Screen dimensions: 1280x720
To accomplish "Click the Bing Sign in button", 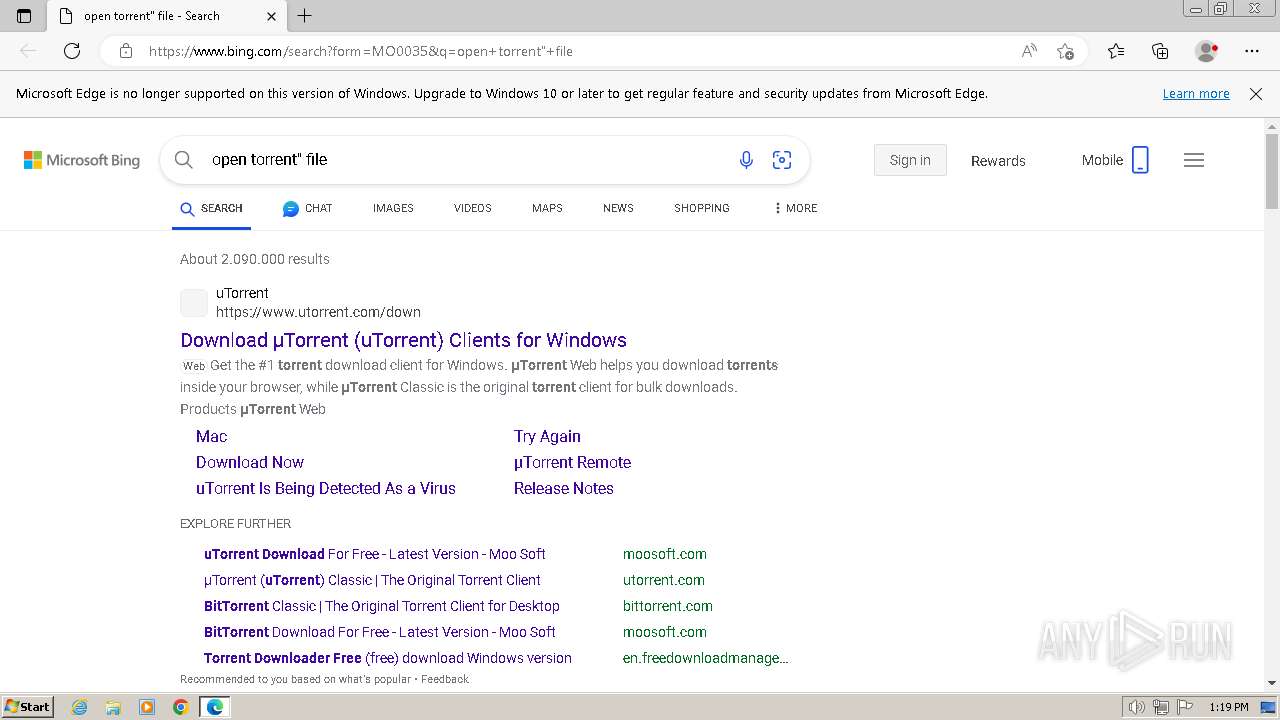I will (910, 160).
